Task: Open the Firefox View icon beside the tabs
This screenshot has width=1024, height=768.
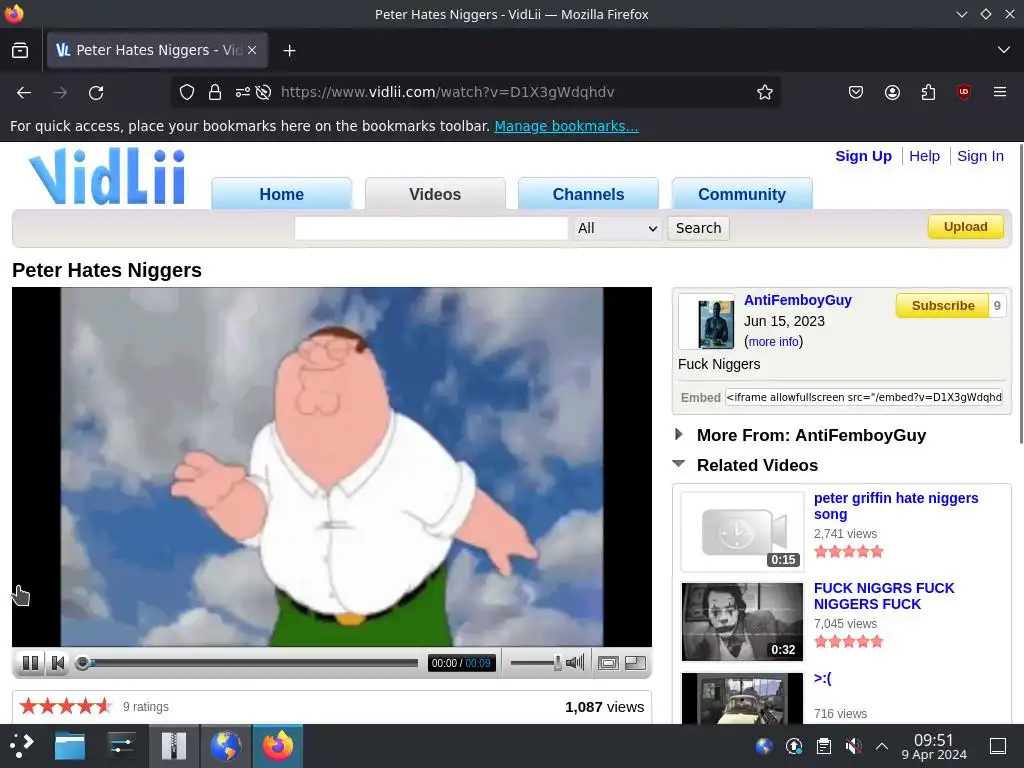Action: pyautogui.click(x=20, y=50)
